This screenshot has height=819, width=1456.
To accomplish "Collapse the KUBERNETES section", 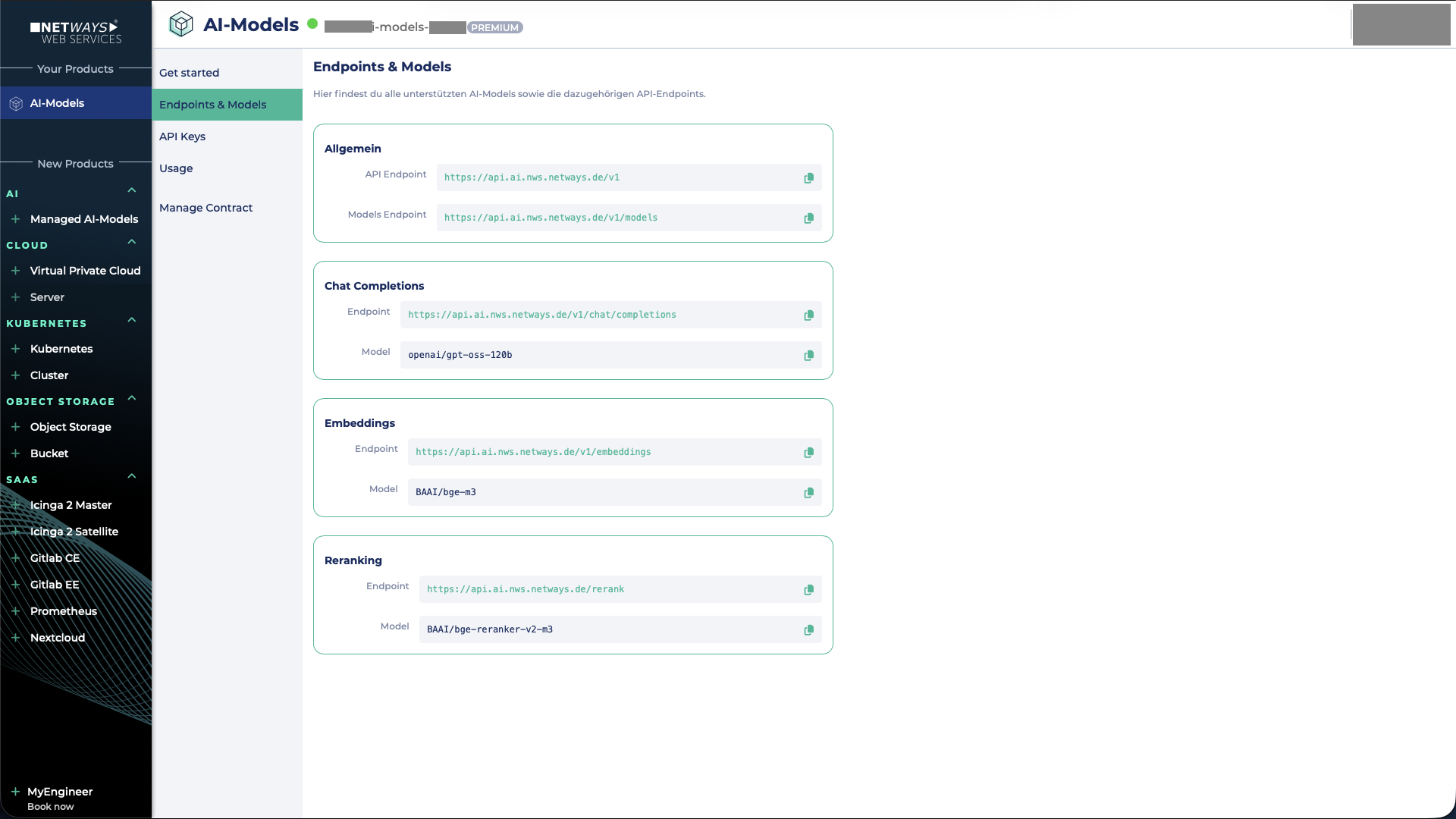I will [131, 320].
